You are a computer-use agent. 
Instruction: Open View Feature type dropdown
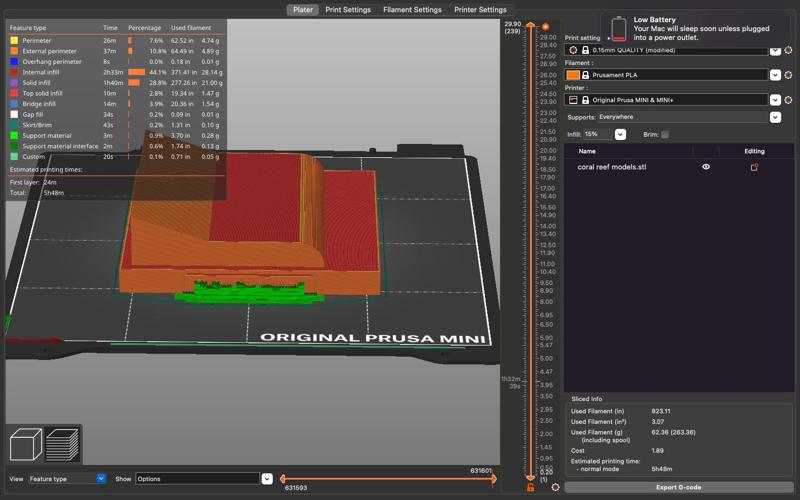pos(67,479)
